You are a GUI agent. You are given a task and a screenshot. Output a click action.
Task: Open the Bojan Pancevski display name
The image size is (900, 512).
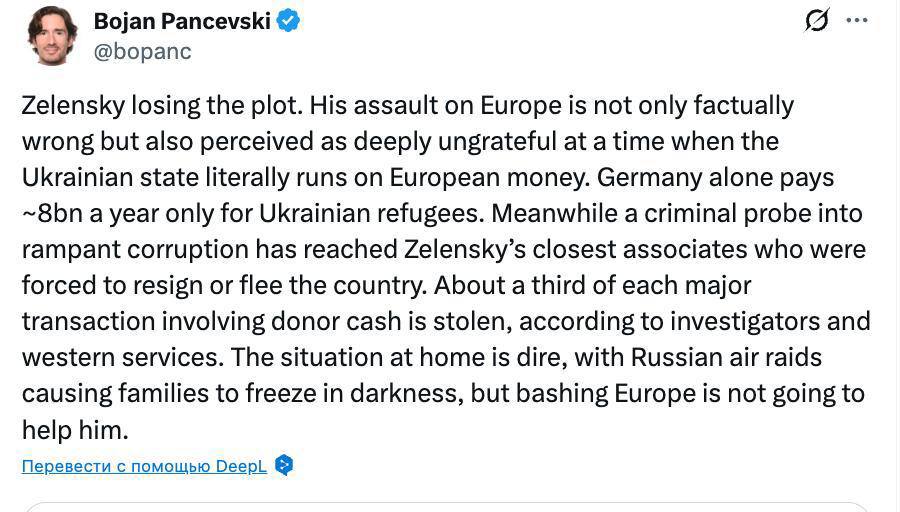click(x=182, y=21)
